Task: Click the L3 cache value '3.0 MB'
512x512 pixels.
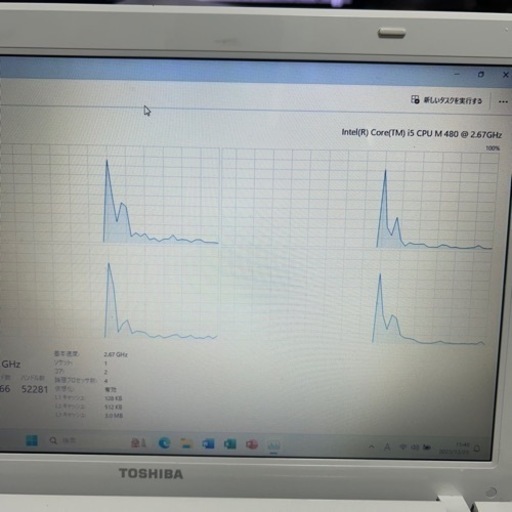Action: click(x=114, y=416)
